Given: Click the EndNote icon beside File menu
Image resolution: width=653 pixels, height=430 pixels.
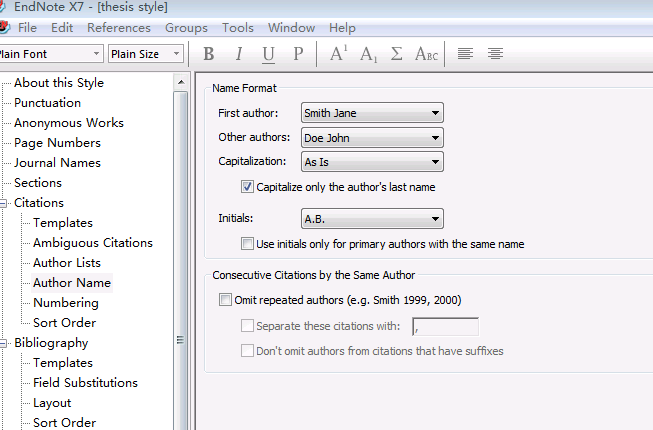Looking at the screenshot, I should pos(4,27).
